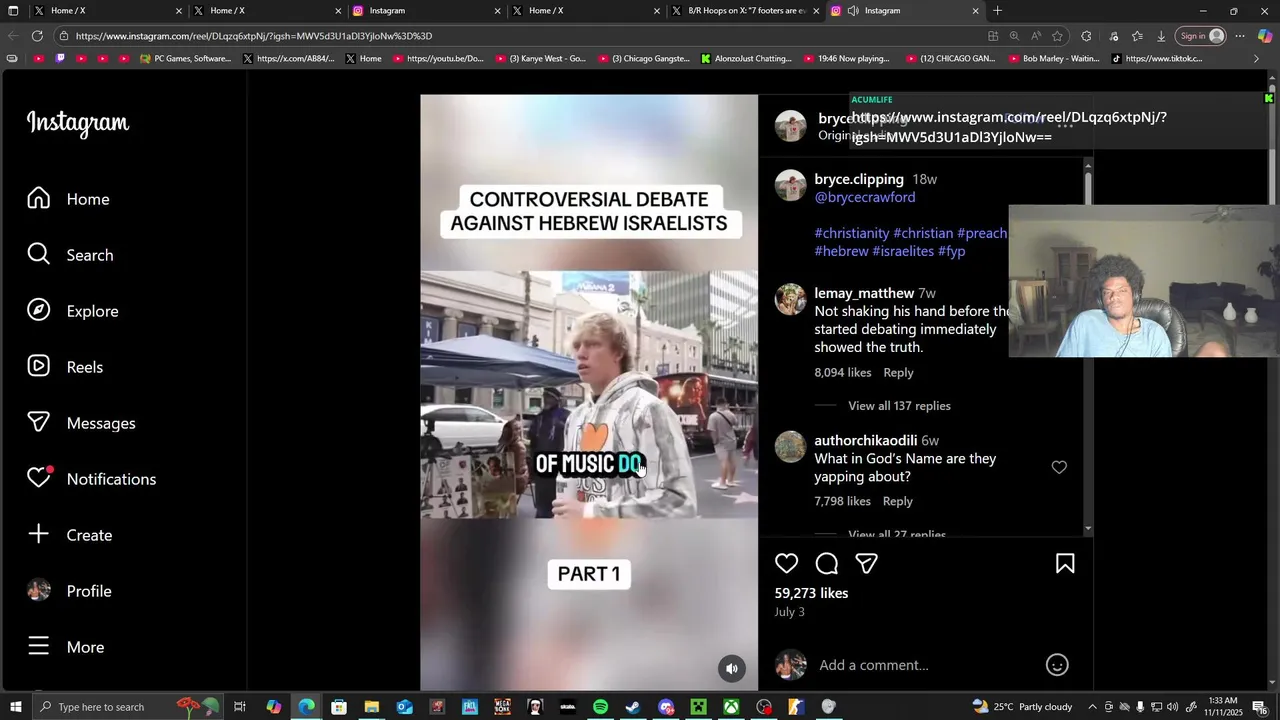Screen dimensions: 1280x720
Task: Open Edge downloads icon
Action: pyautogui.click(x=1161, y=36)
